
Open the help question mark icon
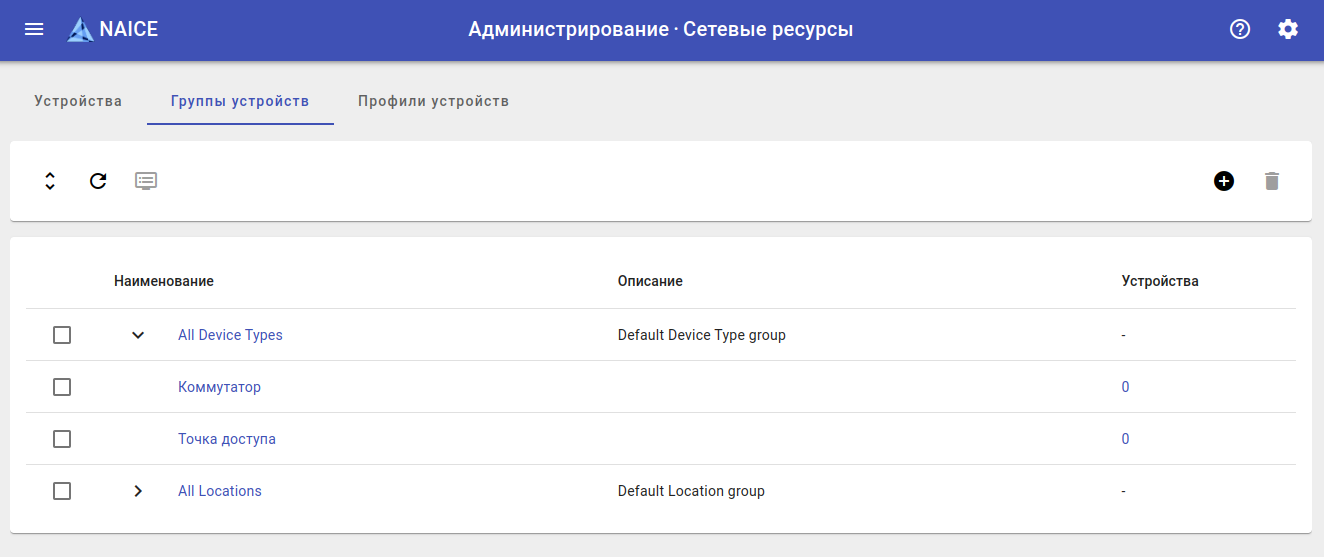tap(1240, 29)
